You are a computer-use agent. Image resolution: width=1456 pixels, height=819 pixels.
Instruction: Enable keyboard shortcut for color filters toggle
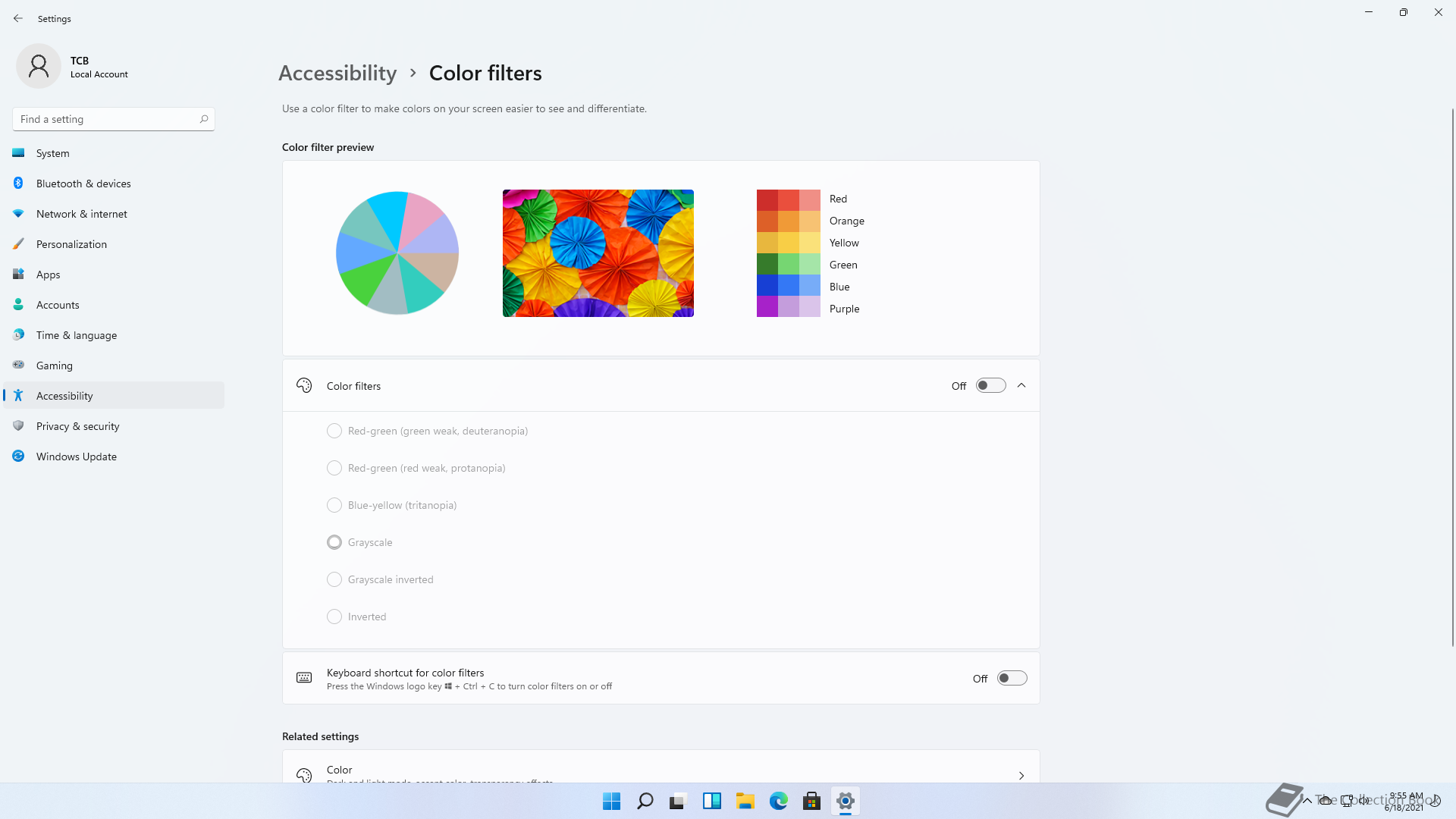point(1012,678)
